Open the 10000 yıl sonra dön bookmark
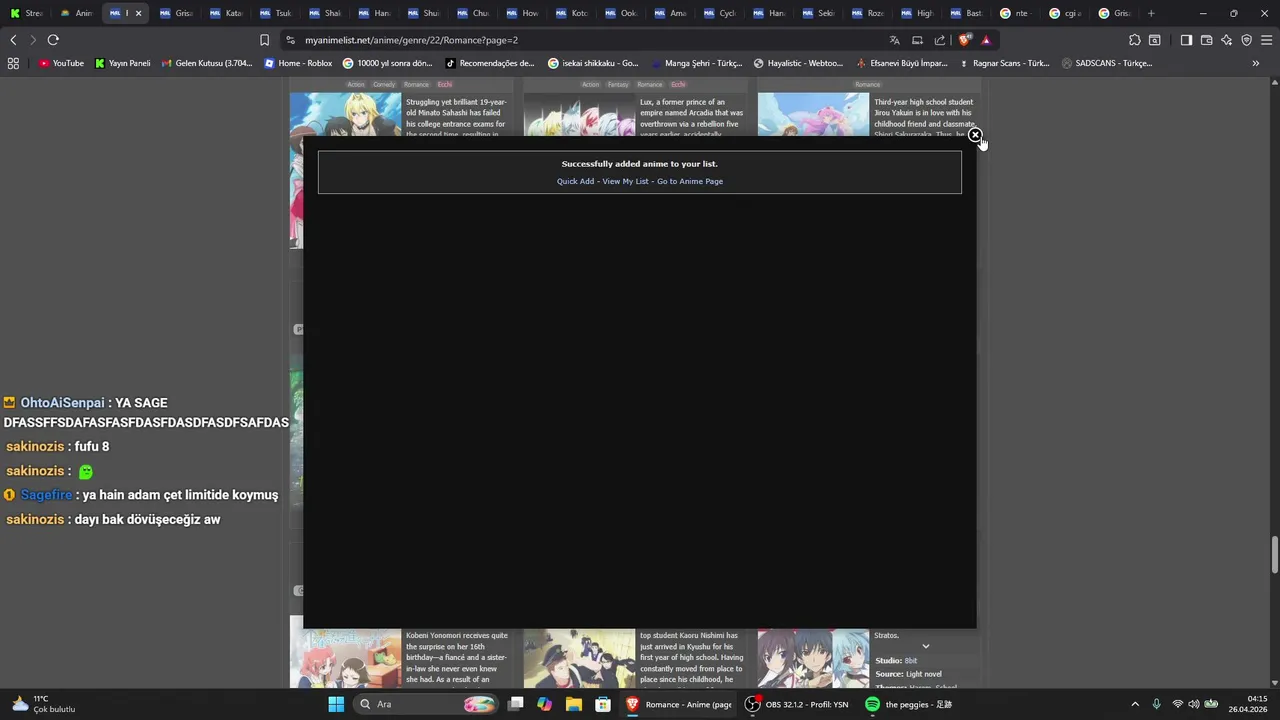Viewport: 1280px width, 720px height. pos(387,63)
